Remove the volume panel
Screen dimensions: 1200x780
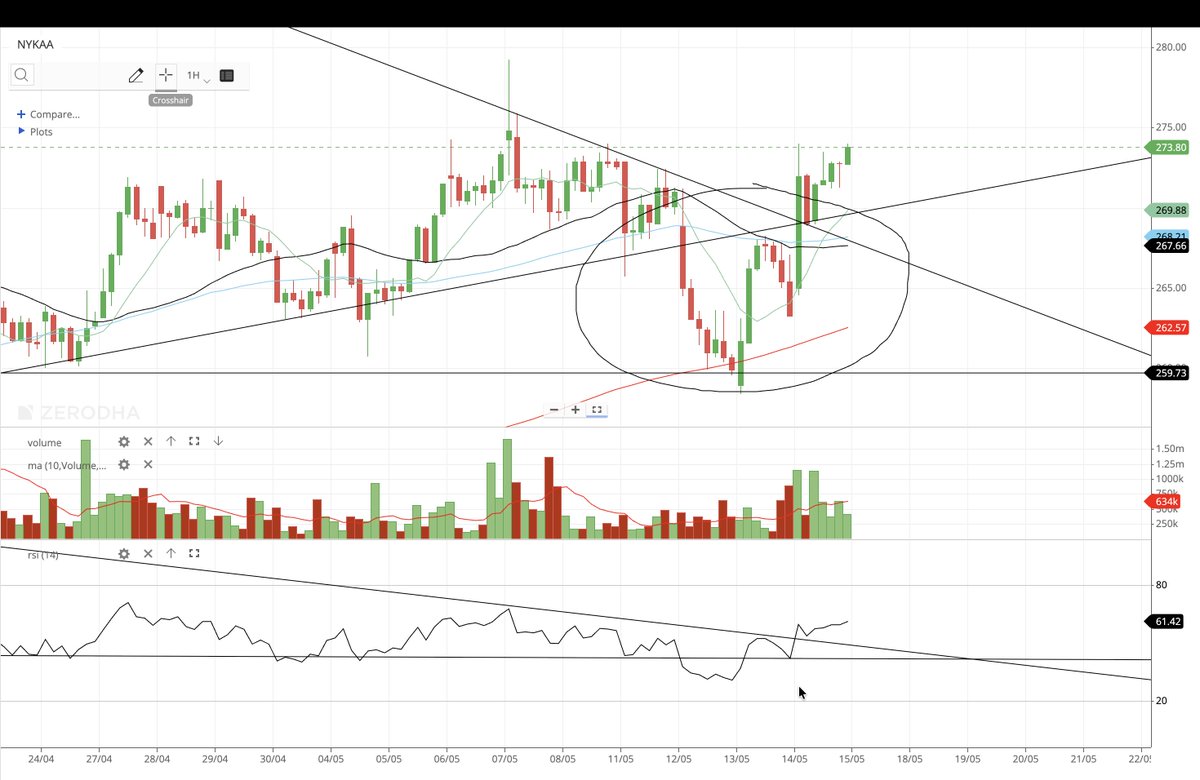click(148, 441)
